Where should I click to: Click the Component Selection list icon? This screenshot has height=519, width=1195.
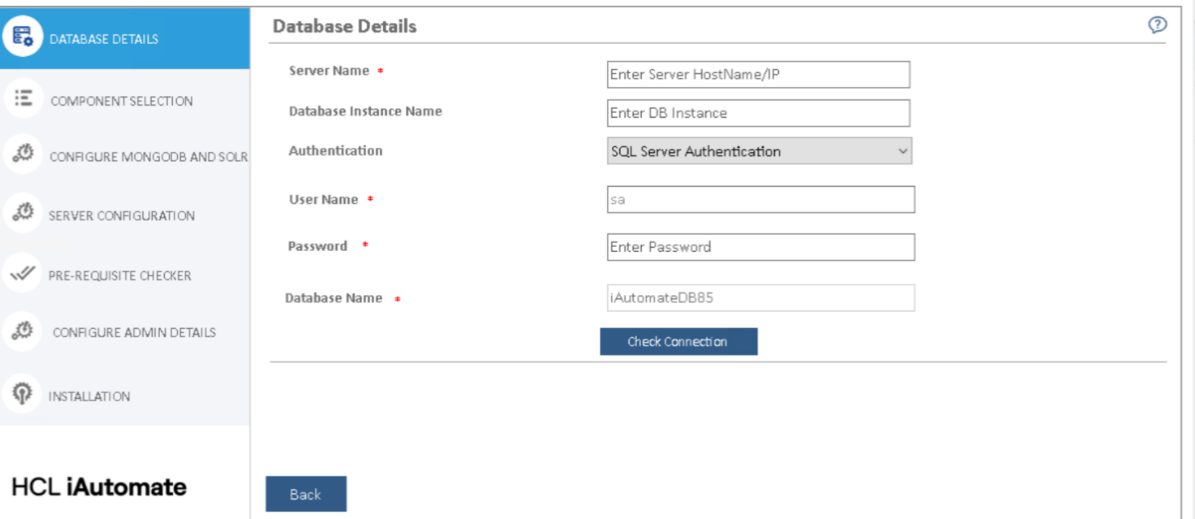pyautogui.click(x=23, y=98)
